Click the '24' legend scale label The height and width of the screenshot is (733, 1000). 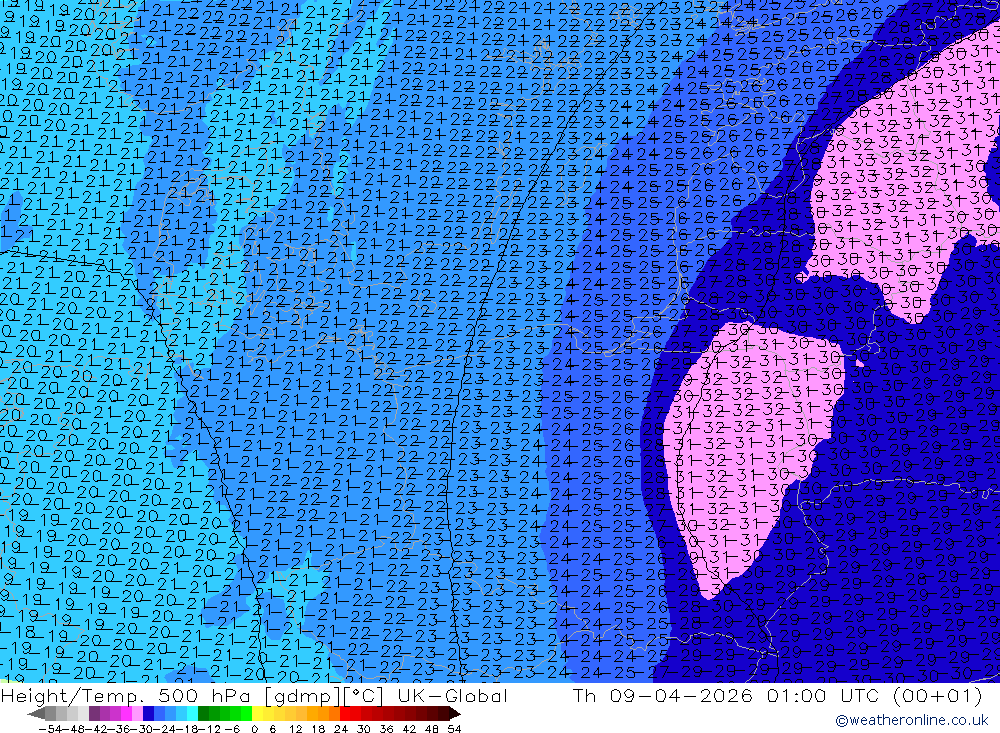(341, 729)
